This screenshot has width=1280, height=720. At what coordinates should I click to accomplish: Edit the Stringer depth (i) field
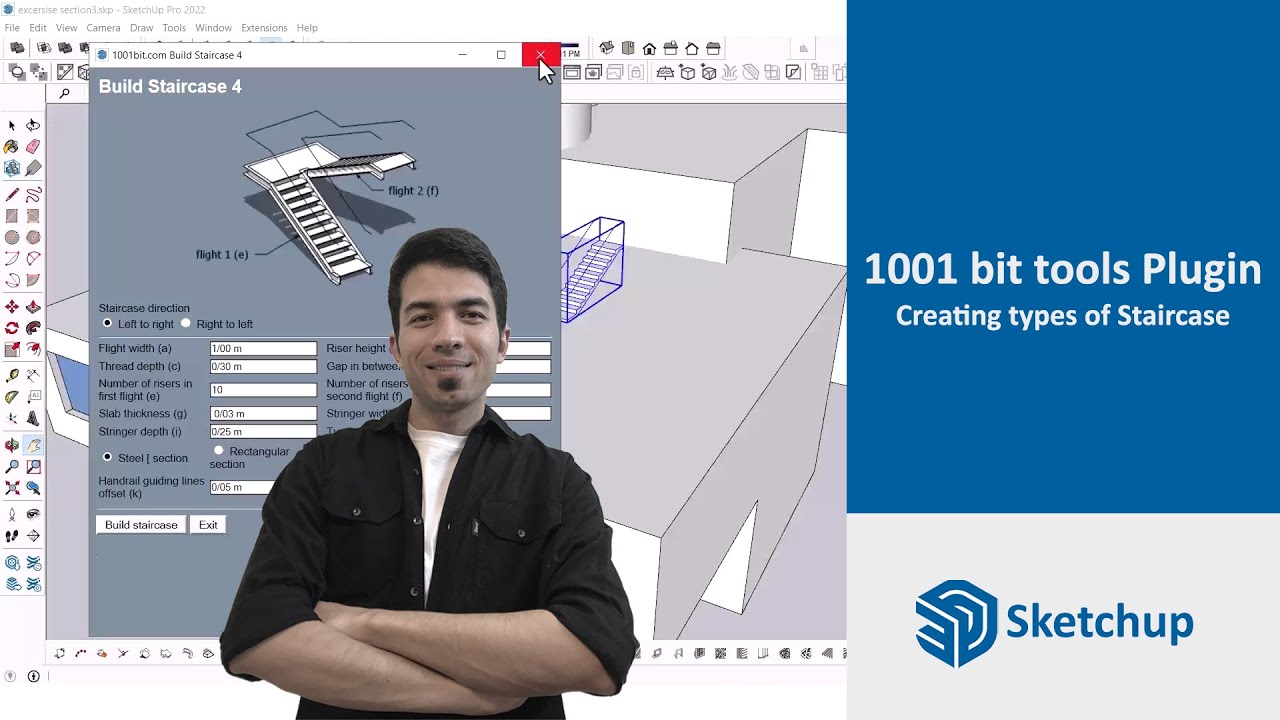[263, 432]
